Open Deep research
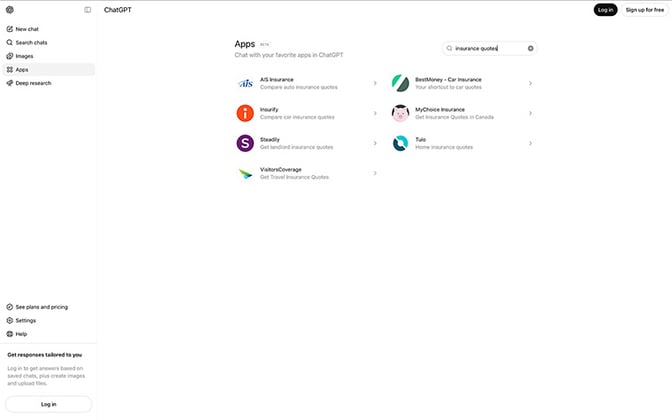 [48, 83]
